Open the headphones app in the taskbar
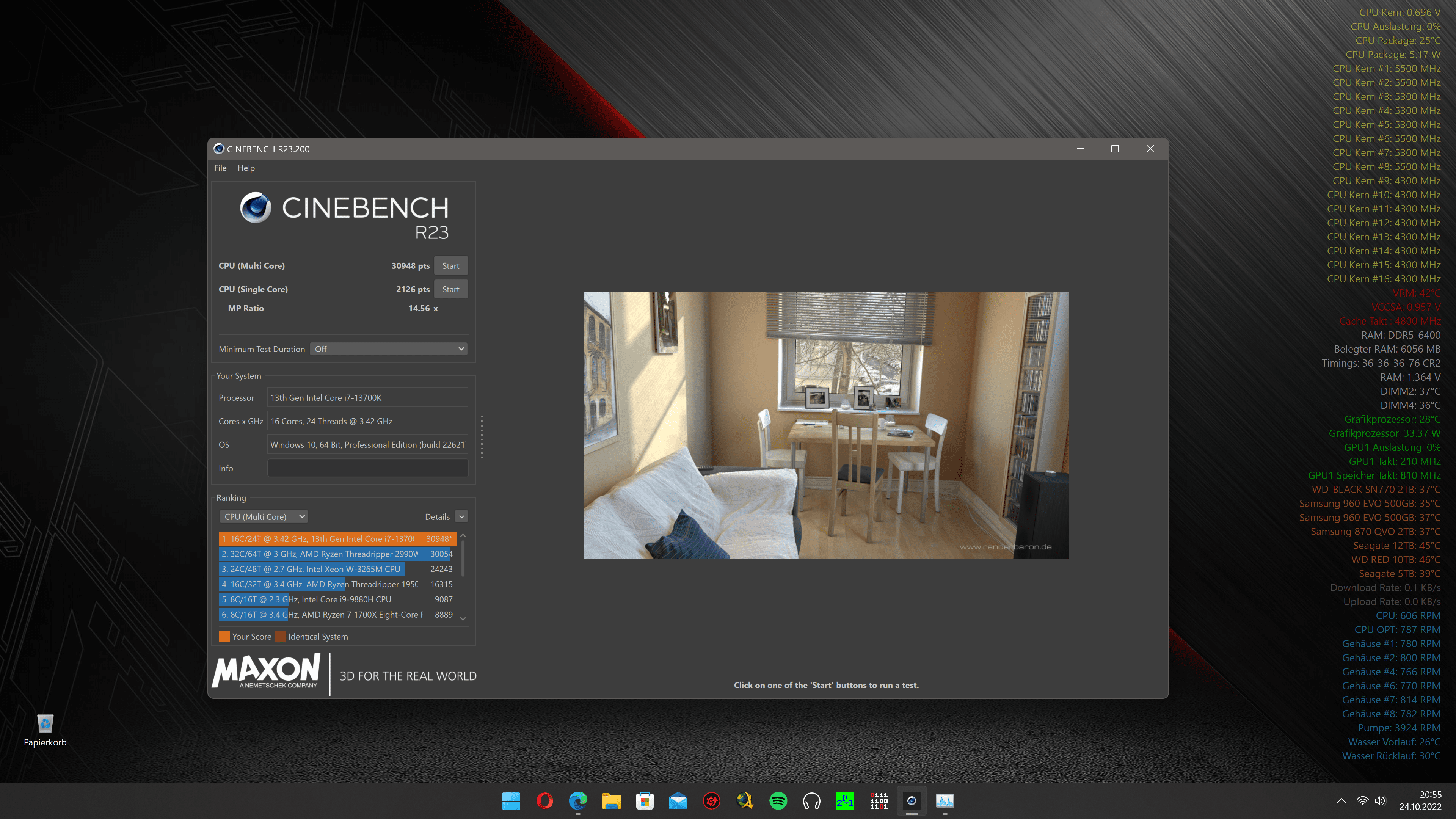This screenshot has width=1456, height=819. point(812,801)
